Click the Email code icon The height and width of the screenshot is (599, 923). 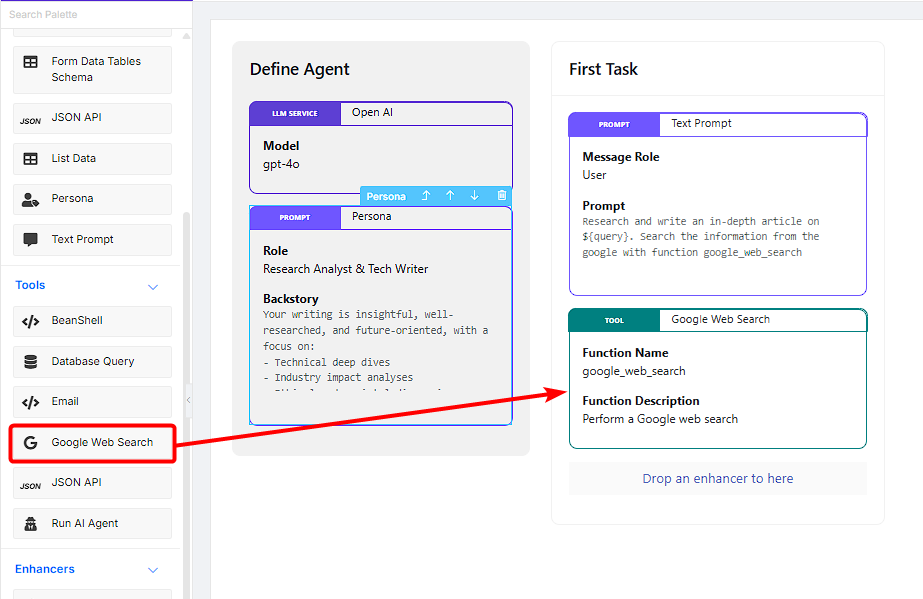31,402
